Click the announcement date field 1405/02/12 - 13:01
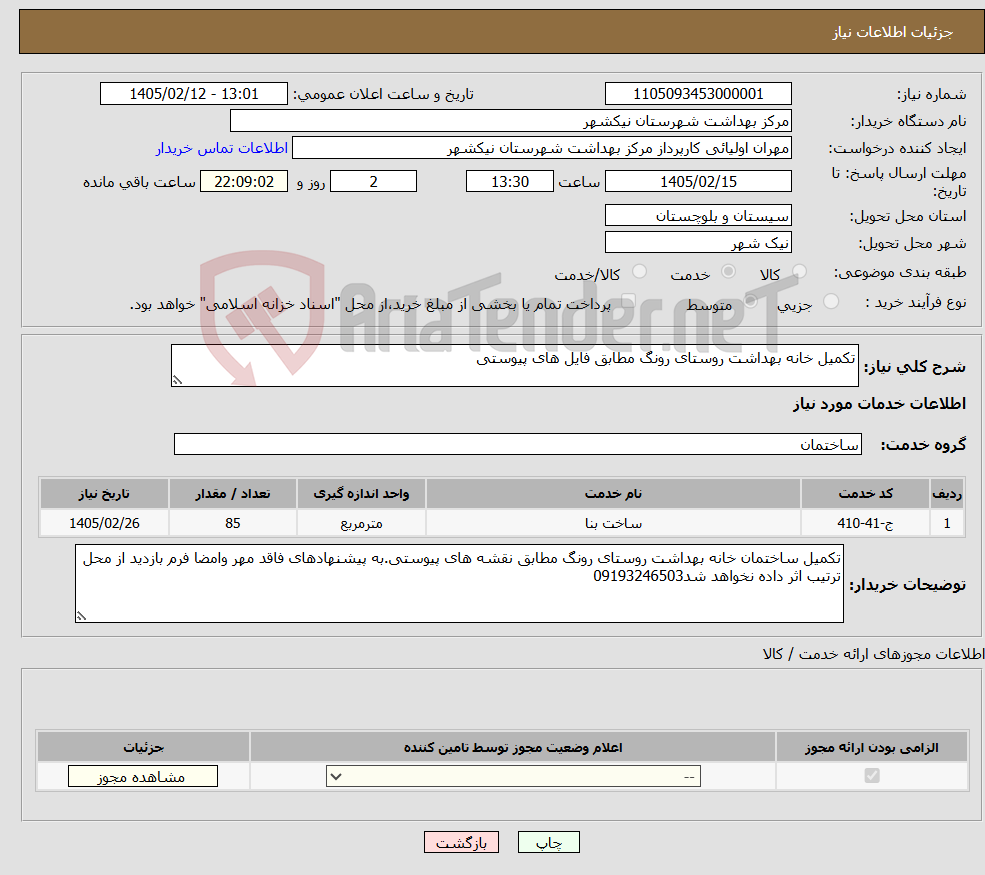Image resolution: width=985 pixels, height=875 pixels. [x=193, y=94]
